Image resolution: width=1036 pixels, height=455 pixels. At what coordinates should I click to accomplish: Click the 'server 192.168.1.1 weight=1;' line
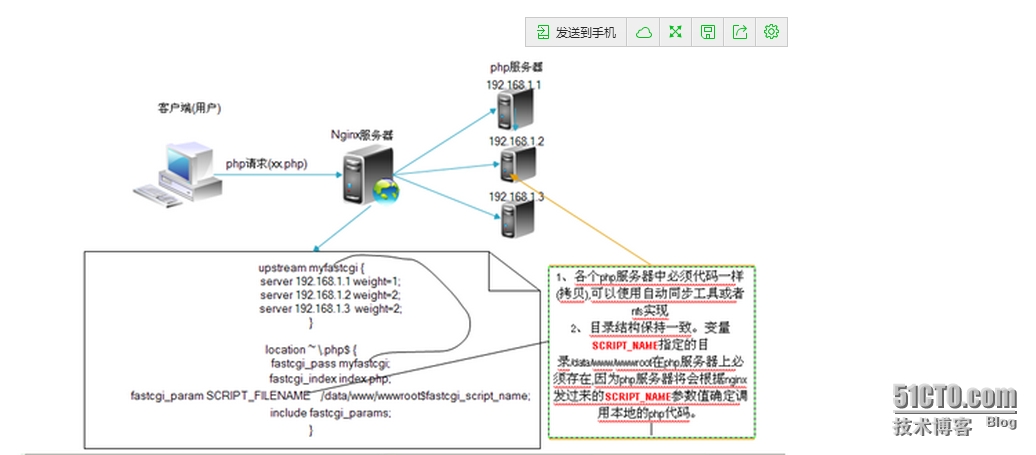pyautogui.click(x=330, y=281)
